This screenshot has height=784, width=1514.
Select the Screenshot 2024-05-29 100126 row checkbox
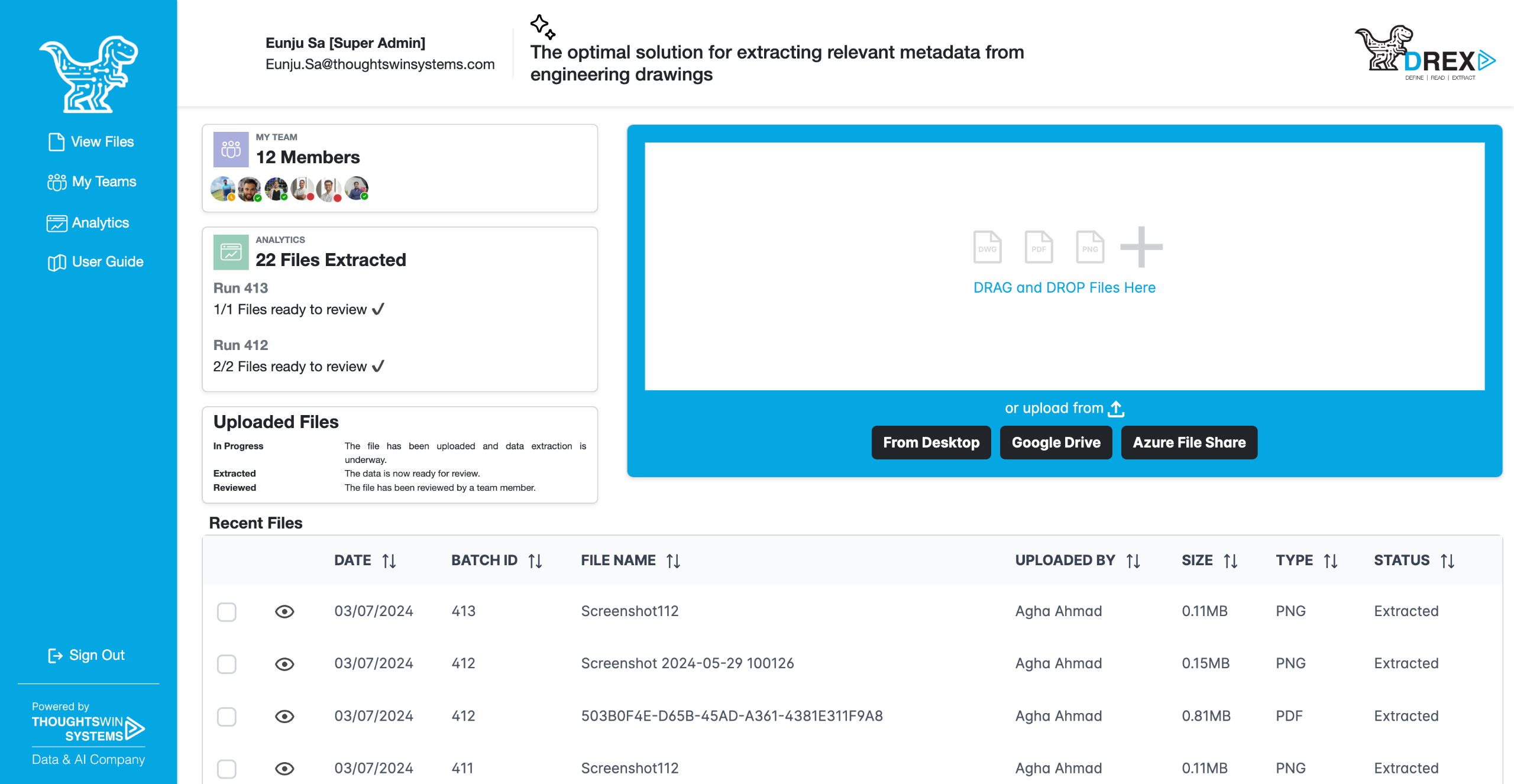tap(227, 664)
